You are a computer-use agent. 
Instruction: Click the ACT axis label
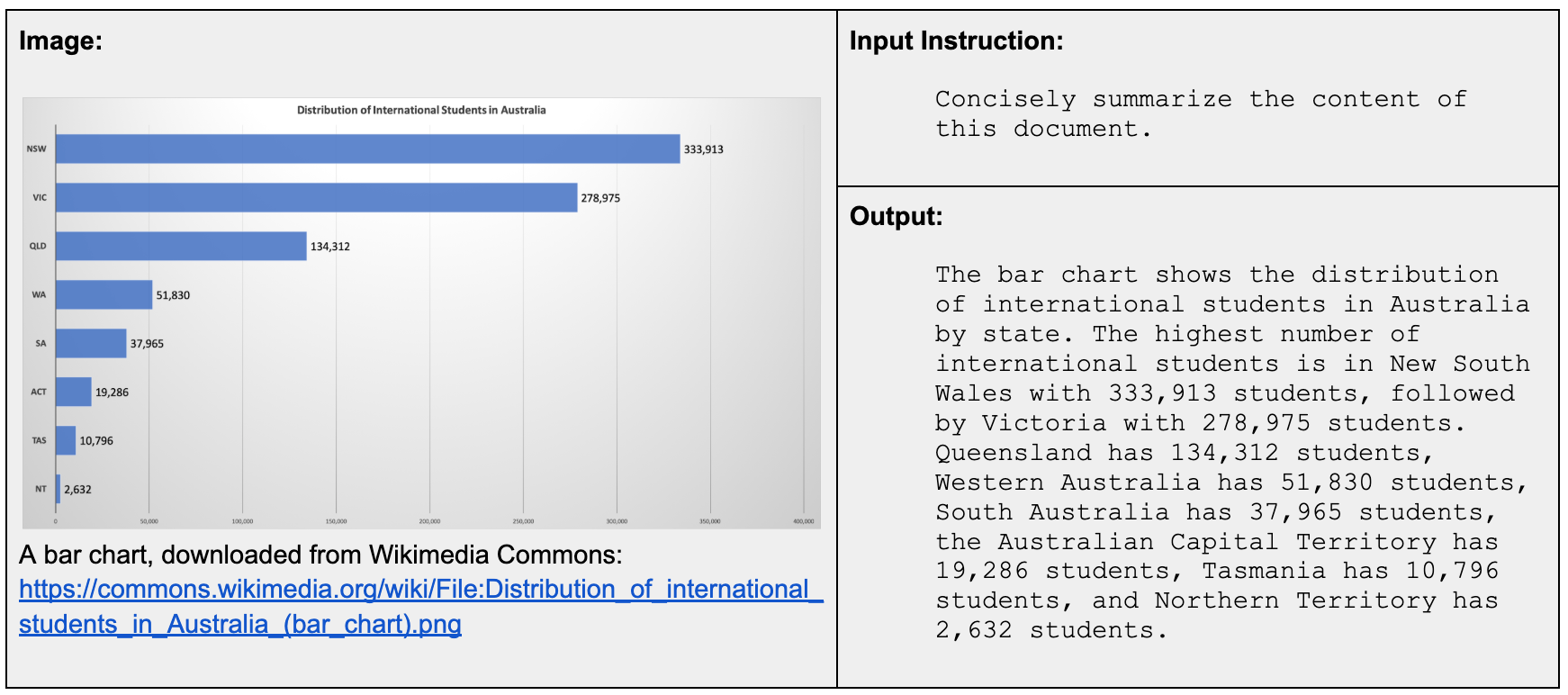tap(39, 392)
